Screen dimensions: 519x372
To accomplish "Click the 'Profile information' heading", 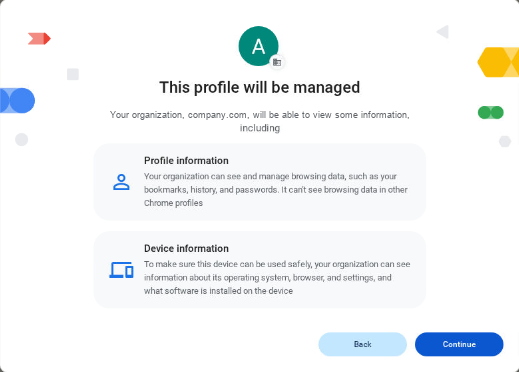I will (186, 161).
